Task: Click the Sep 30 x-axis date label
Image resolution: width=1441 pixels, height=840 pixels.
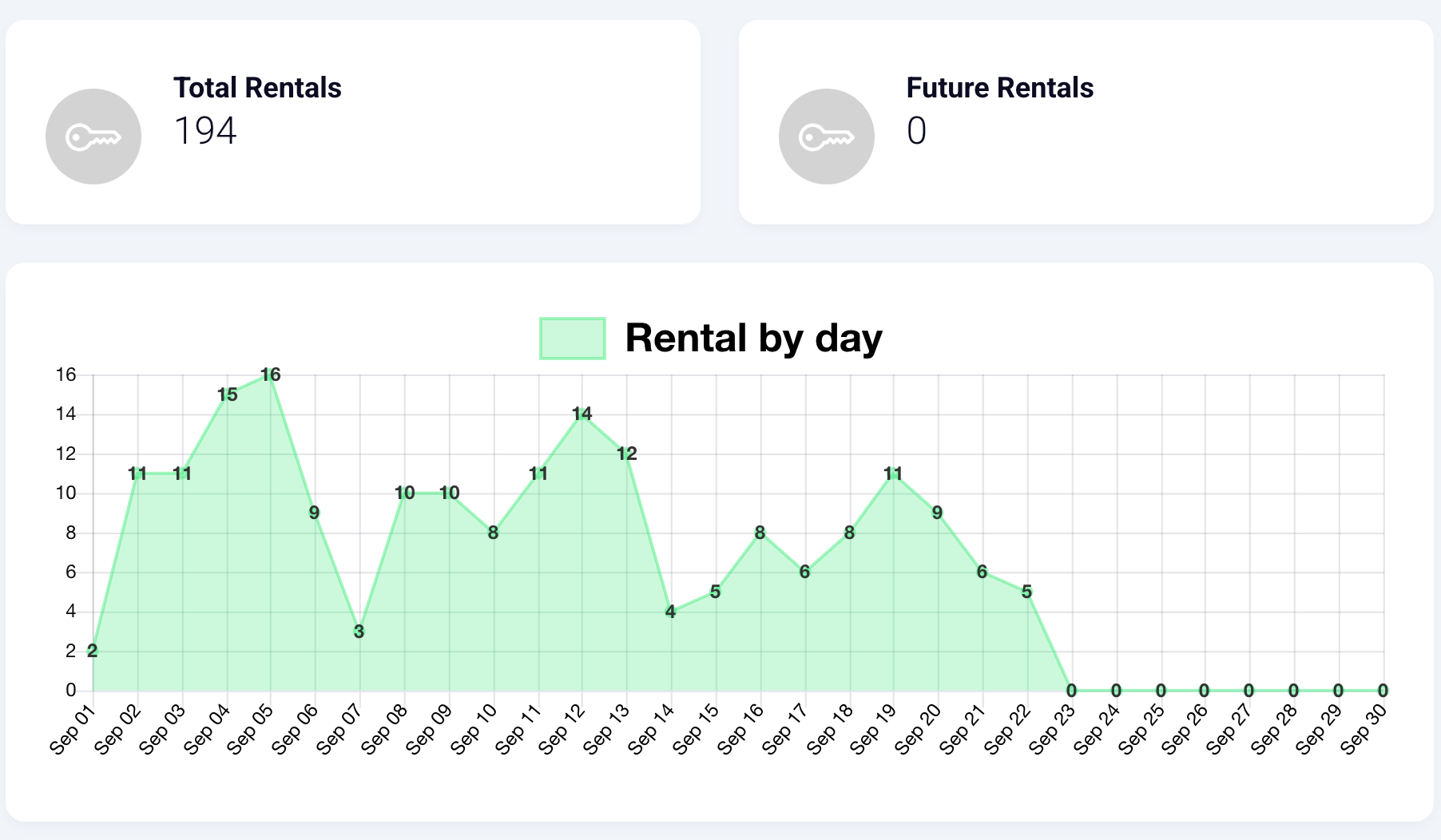Action: click(x=1364, y=729)
